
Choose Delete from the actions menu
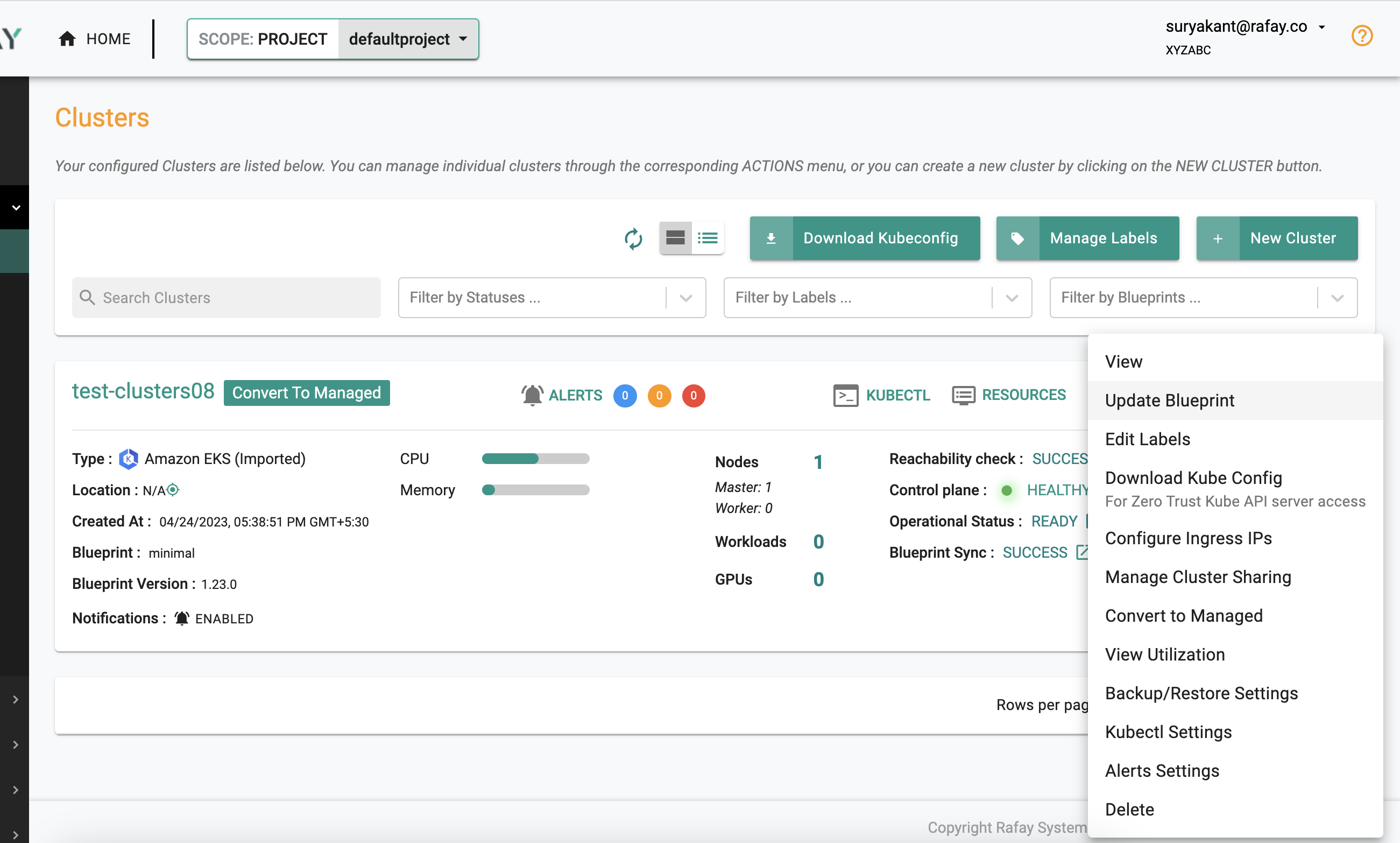click(1235, 810)
